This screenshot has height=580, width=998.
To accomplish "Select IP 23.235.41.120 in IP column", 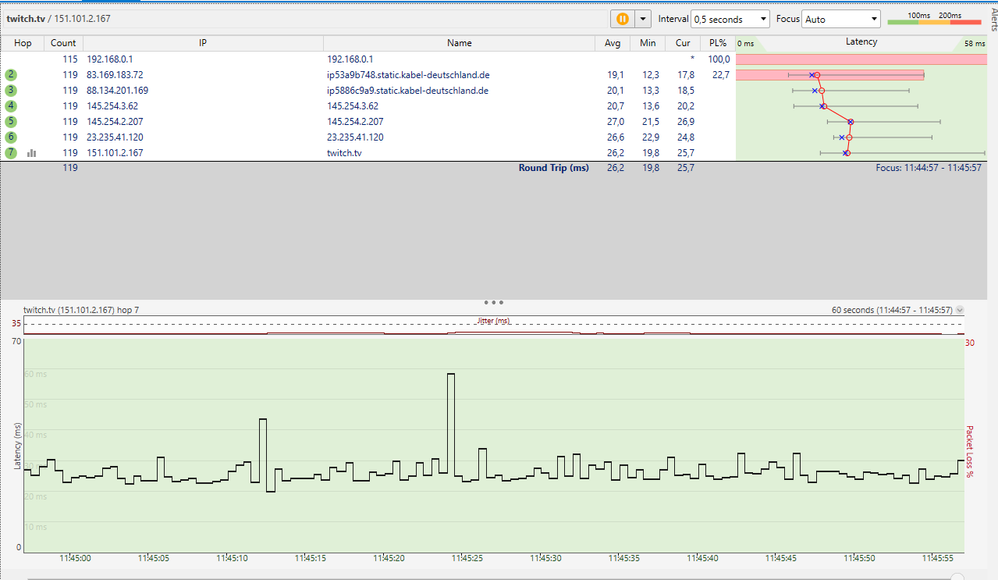I will click(115, 137).
